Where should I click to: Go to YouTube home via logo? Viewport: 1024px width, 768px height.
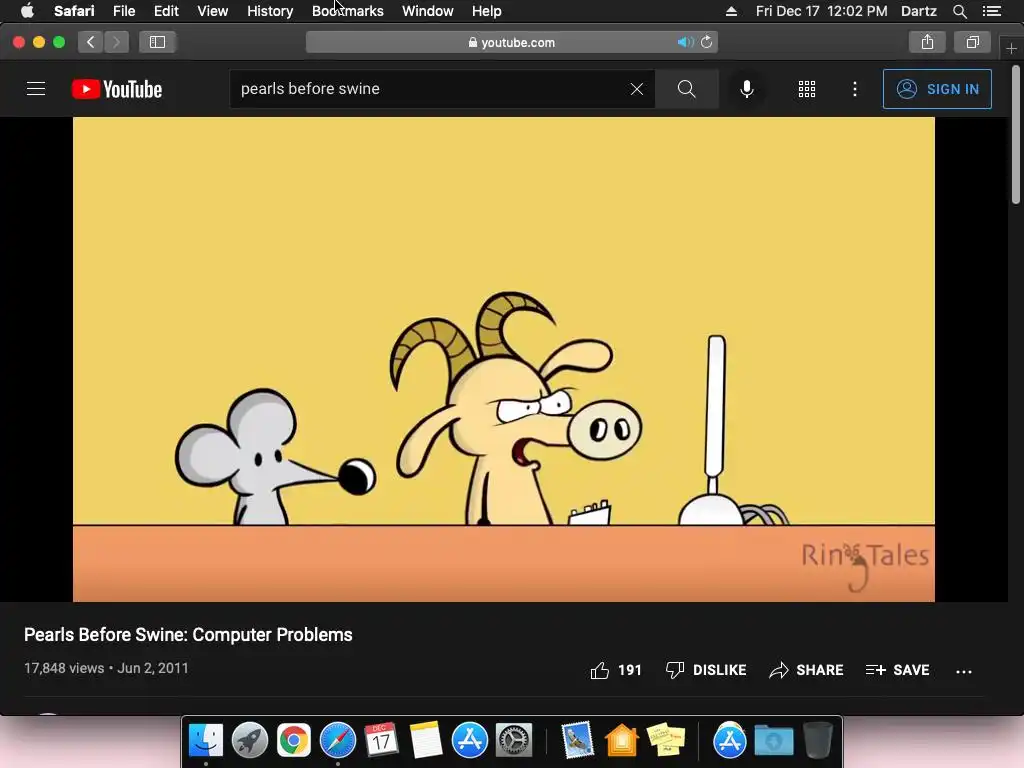[x=117, y=89]
